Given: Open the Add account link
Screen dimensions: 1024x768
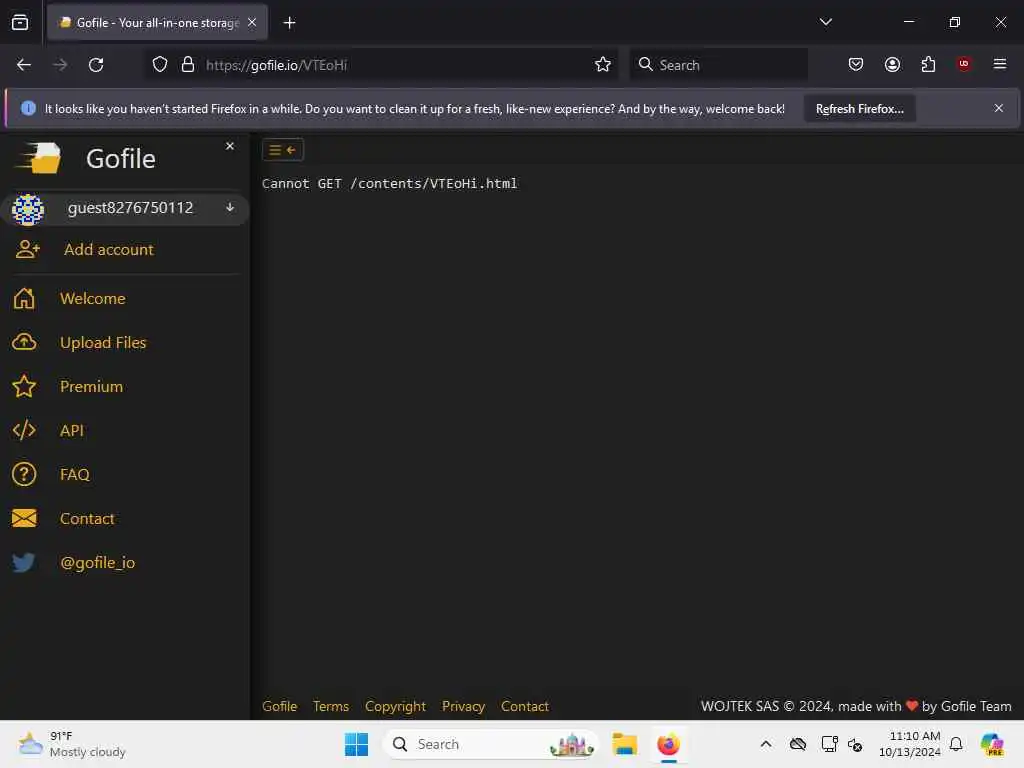Looking at the screenshot, I should 108,249.
